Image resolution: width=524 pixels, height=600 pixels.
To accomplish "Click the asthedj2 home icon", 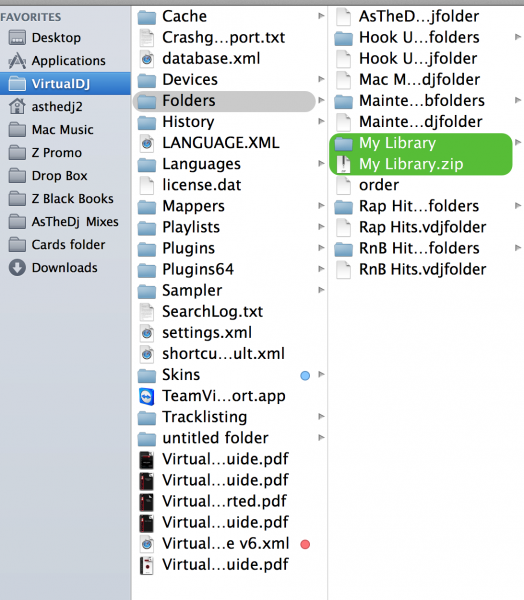I will click(x=17, y=106).
